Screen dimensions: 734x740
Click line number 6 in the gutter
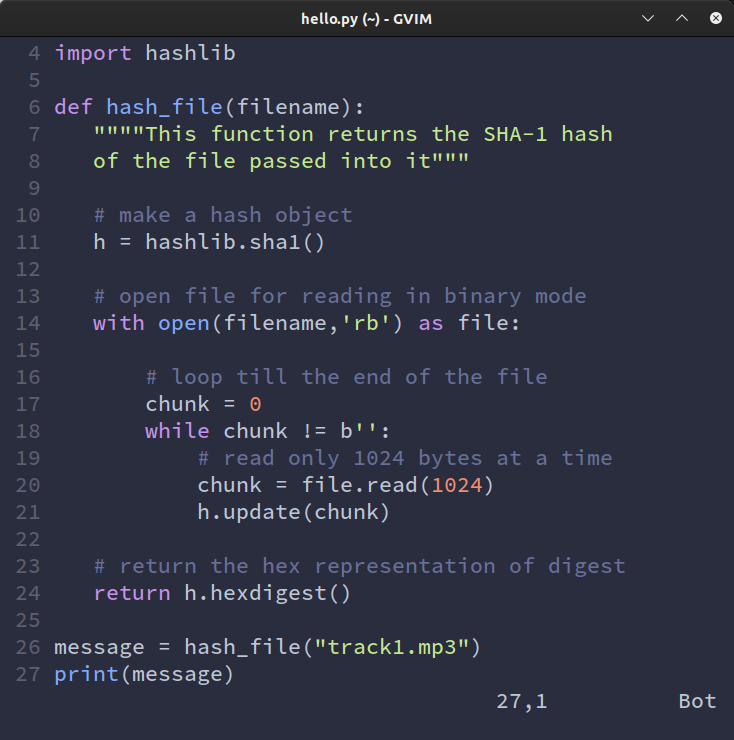(34, 107)
